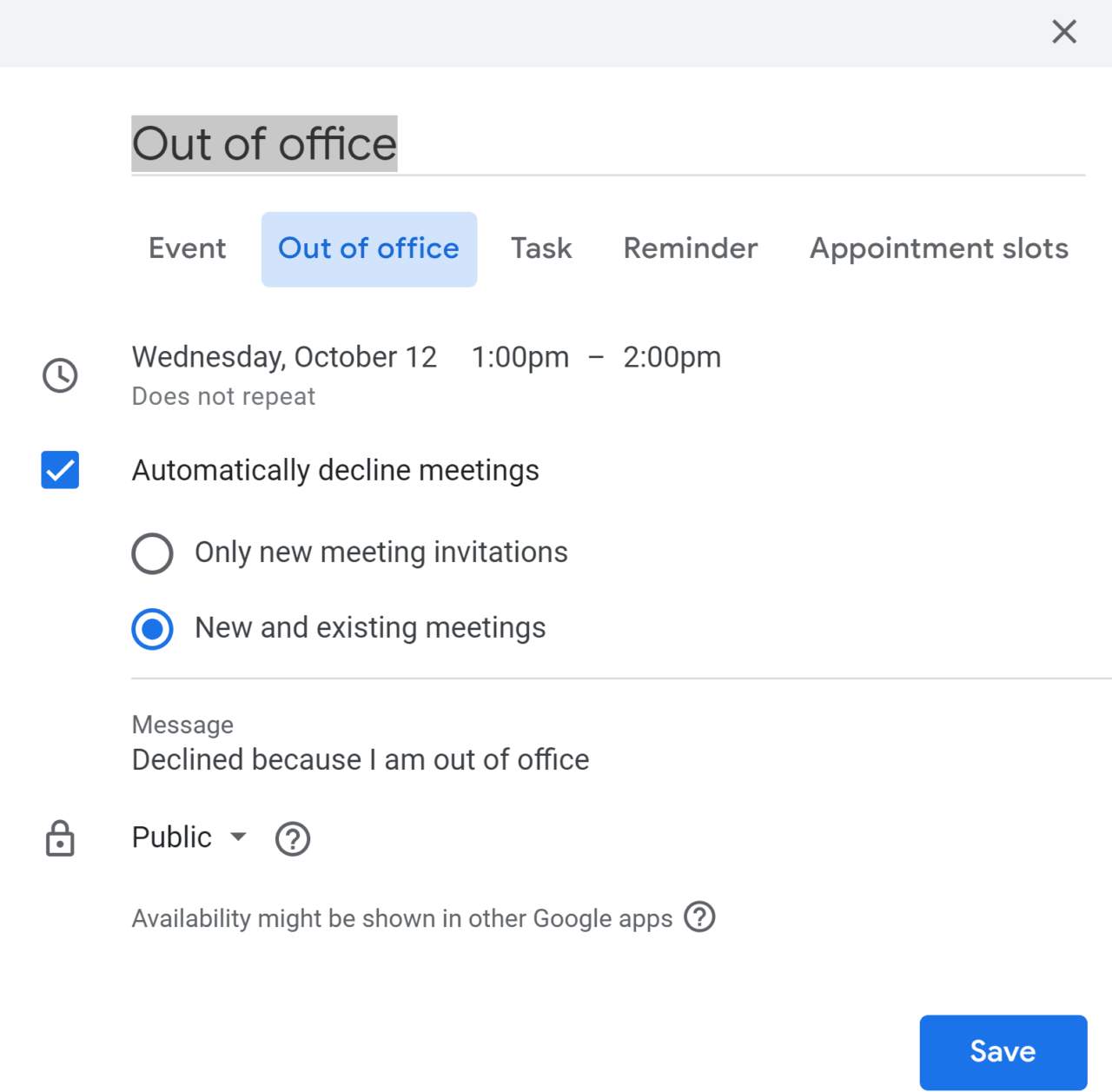Open the Reminder tab
The height and width of the screenshot is (1092, 1112).
[x=690, y=248]
